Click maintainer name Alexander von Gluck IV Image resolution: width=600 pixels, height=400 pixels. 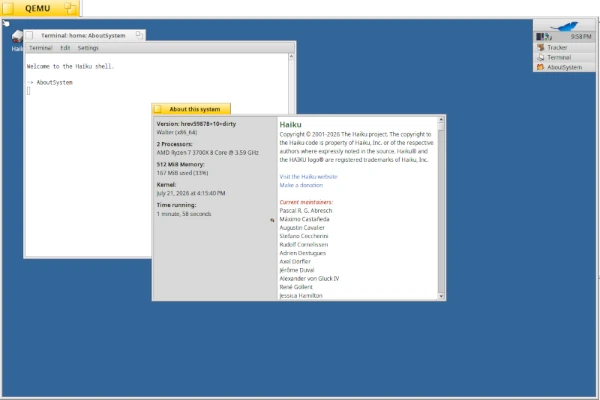click(309, 278)
